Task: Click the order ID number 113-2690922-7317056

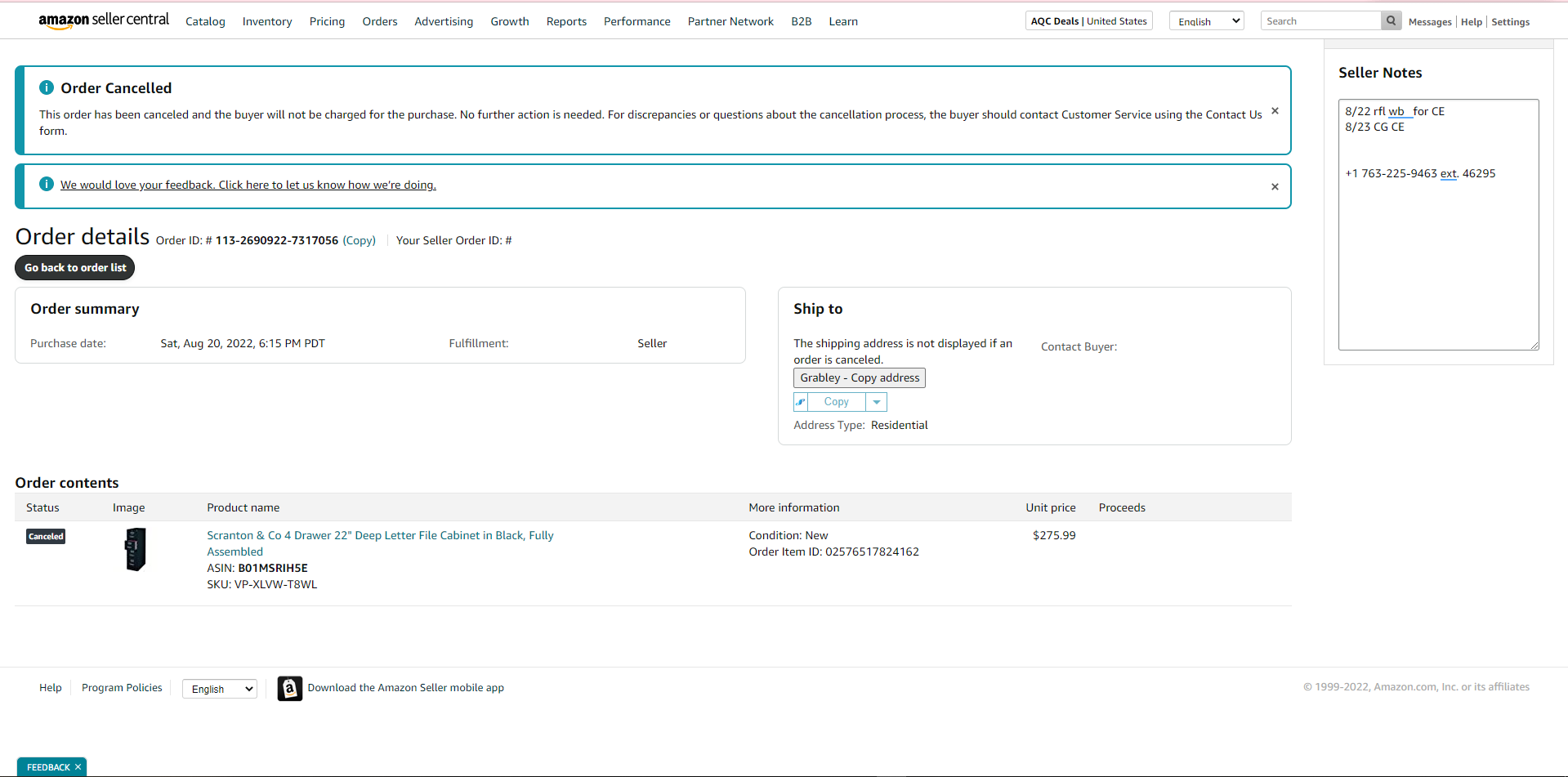Action: click(277, 240)
